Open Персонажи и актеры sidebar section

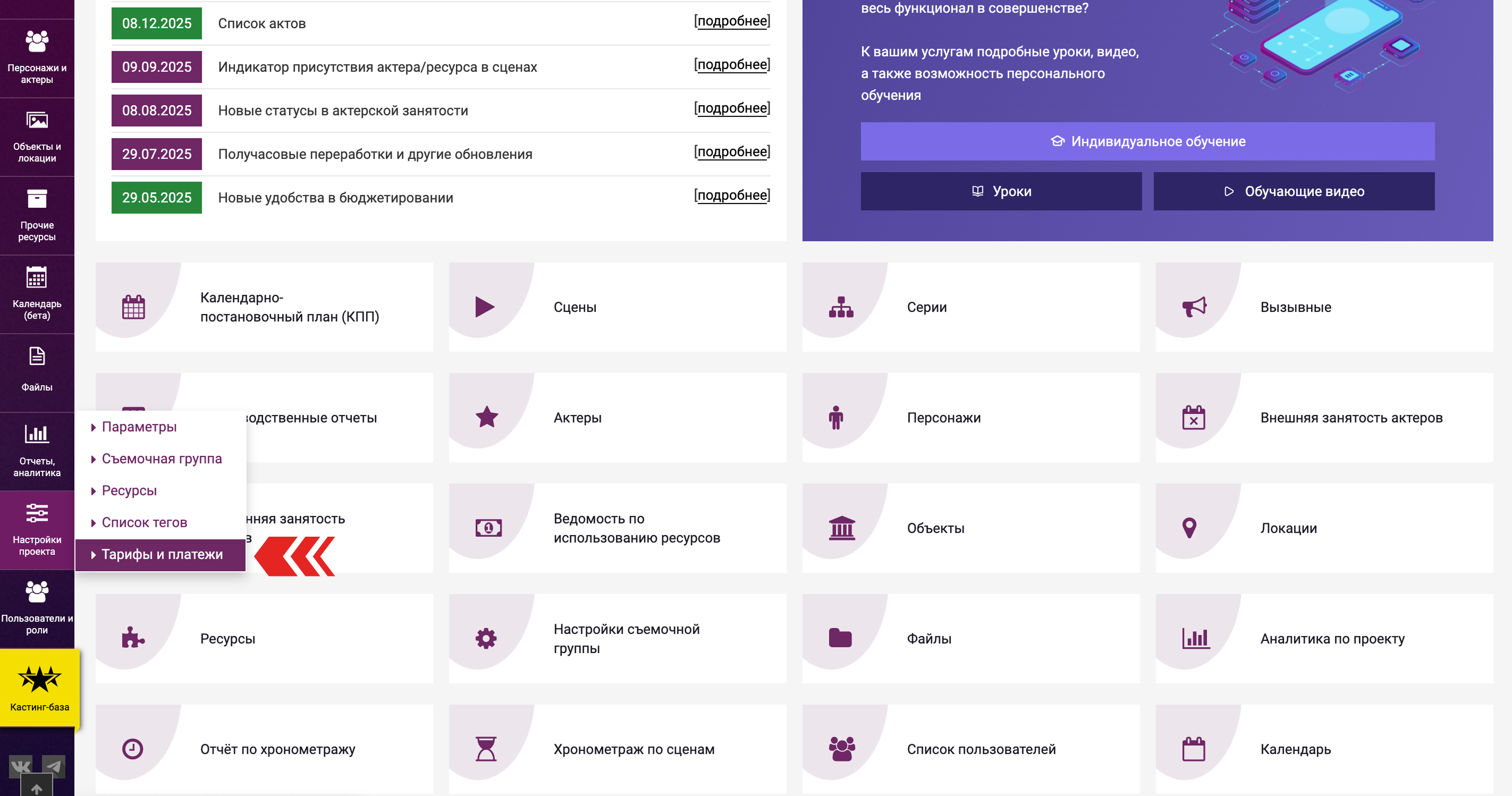point(37,57)
